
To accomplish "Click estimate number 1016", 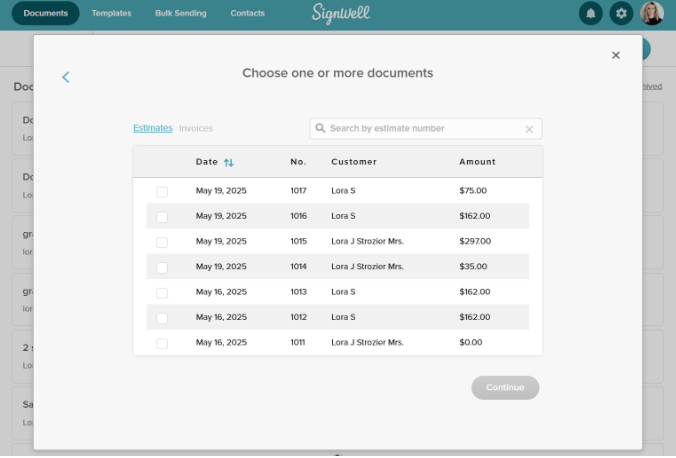I will click(x=298, y=216).
